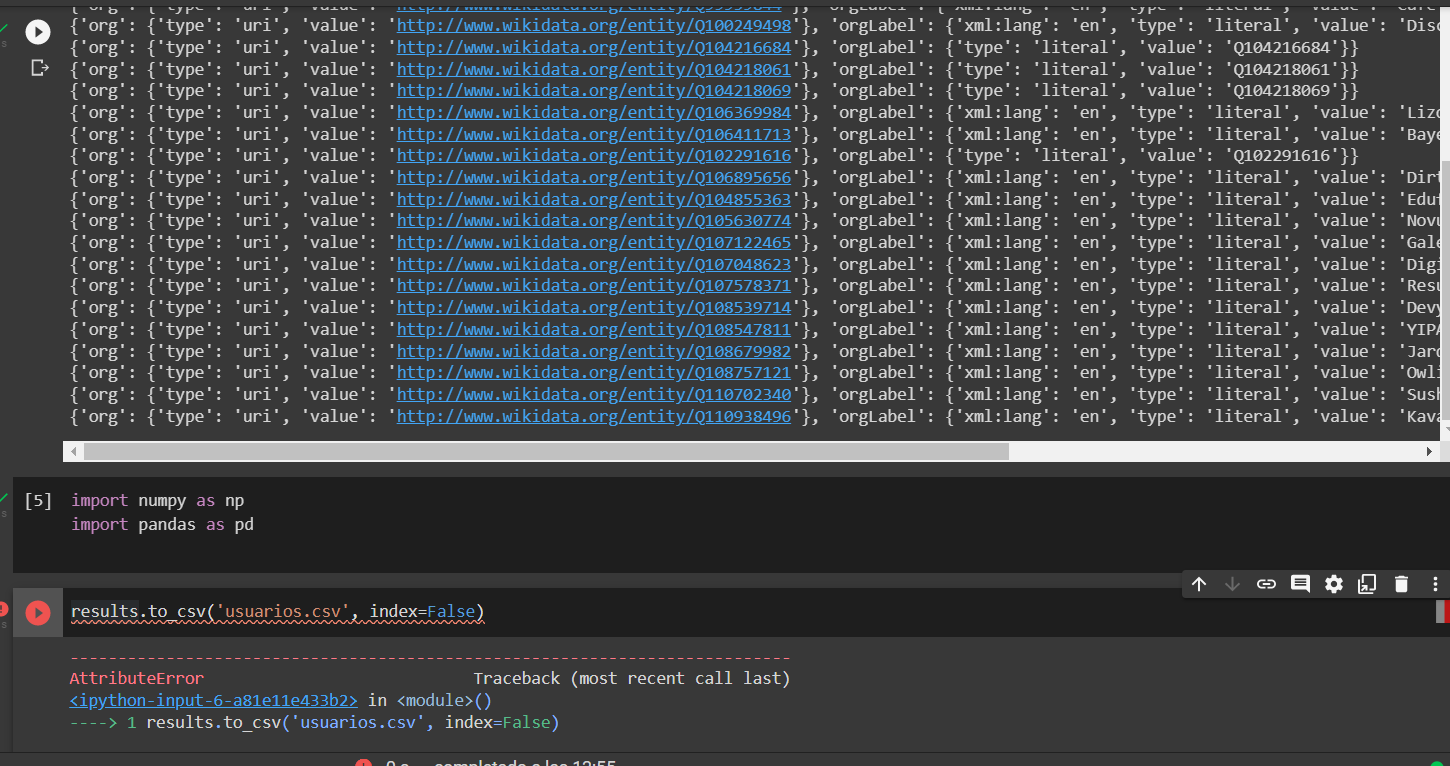This screenshot has width=1450, height=766.
Task: Move the selected cell down
Action: [1232, 584]
